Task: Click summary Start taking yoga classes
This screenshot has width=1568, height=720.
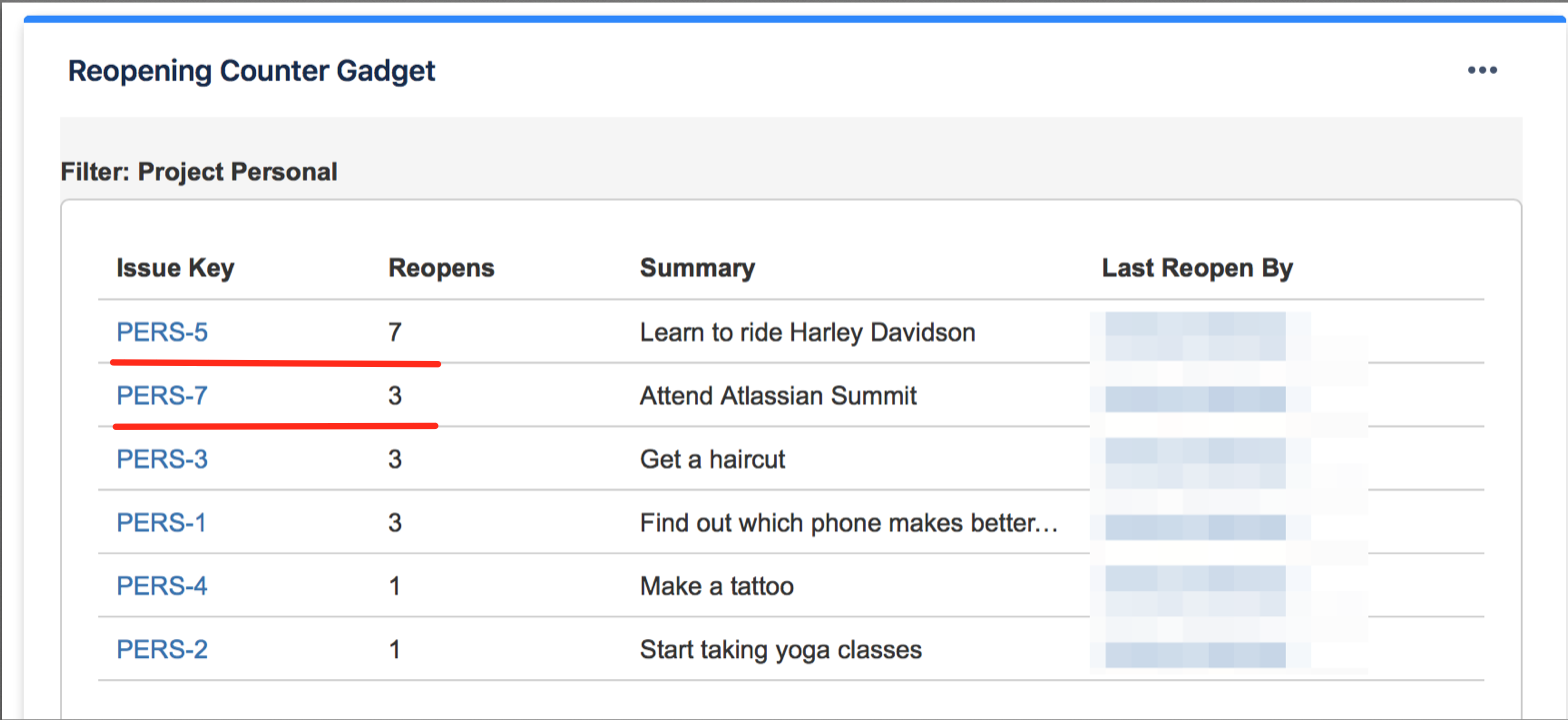Action: tap(781, 650)
